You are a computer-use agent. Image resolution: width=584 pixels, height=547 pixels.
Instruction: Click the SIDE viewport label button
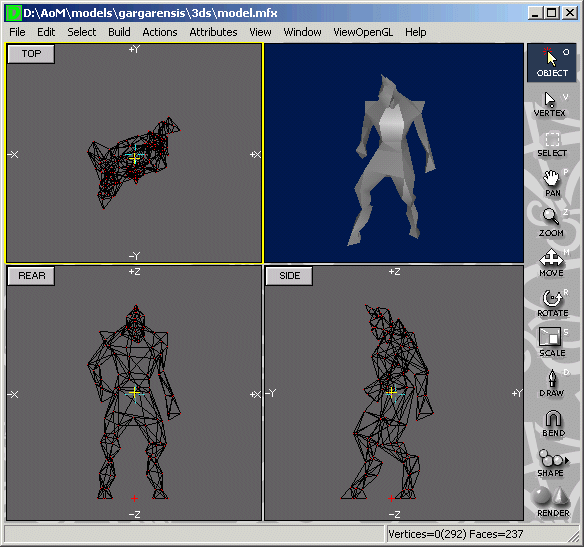(x=289, y=276)
